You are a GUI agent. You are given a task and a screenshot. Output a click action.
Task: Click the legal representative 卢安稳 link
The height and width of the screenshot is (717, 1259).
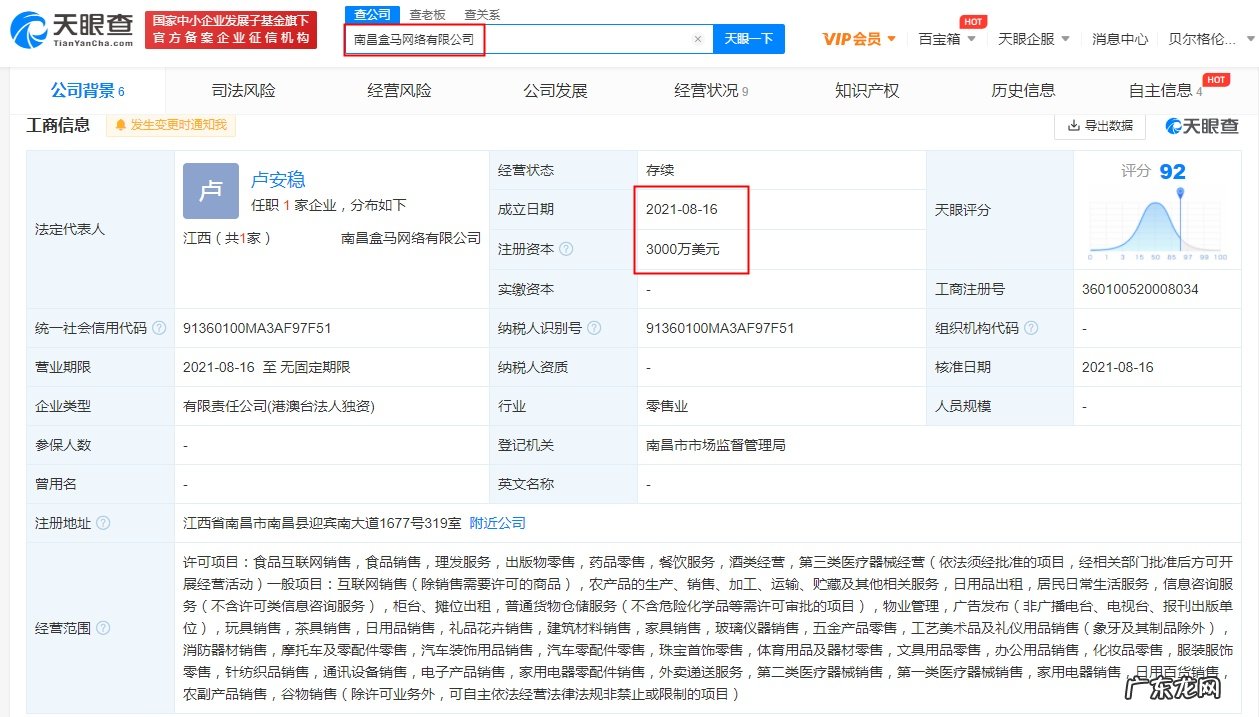[x=278, y=180]
